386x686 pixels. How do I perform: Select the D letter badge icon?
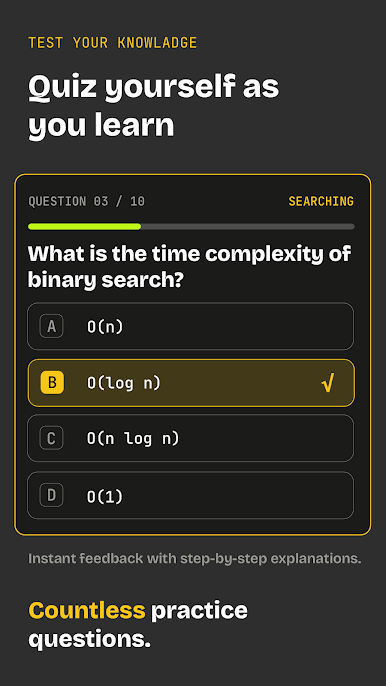pyautogui.click(x=52, y=495)
